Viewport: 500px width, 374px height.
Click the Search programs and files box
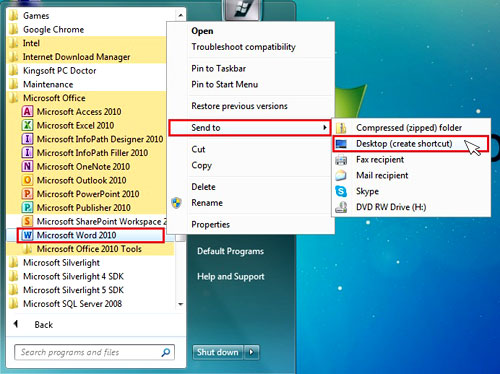pos(94,352)
